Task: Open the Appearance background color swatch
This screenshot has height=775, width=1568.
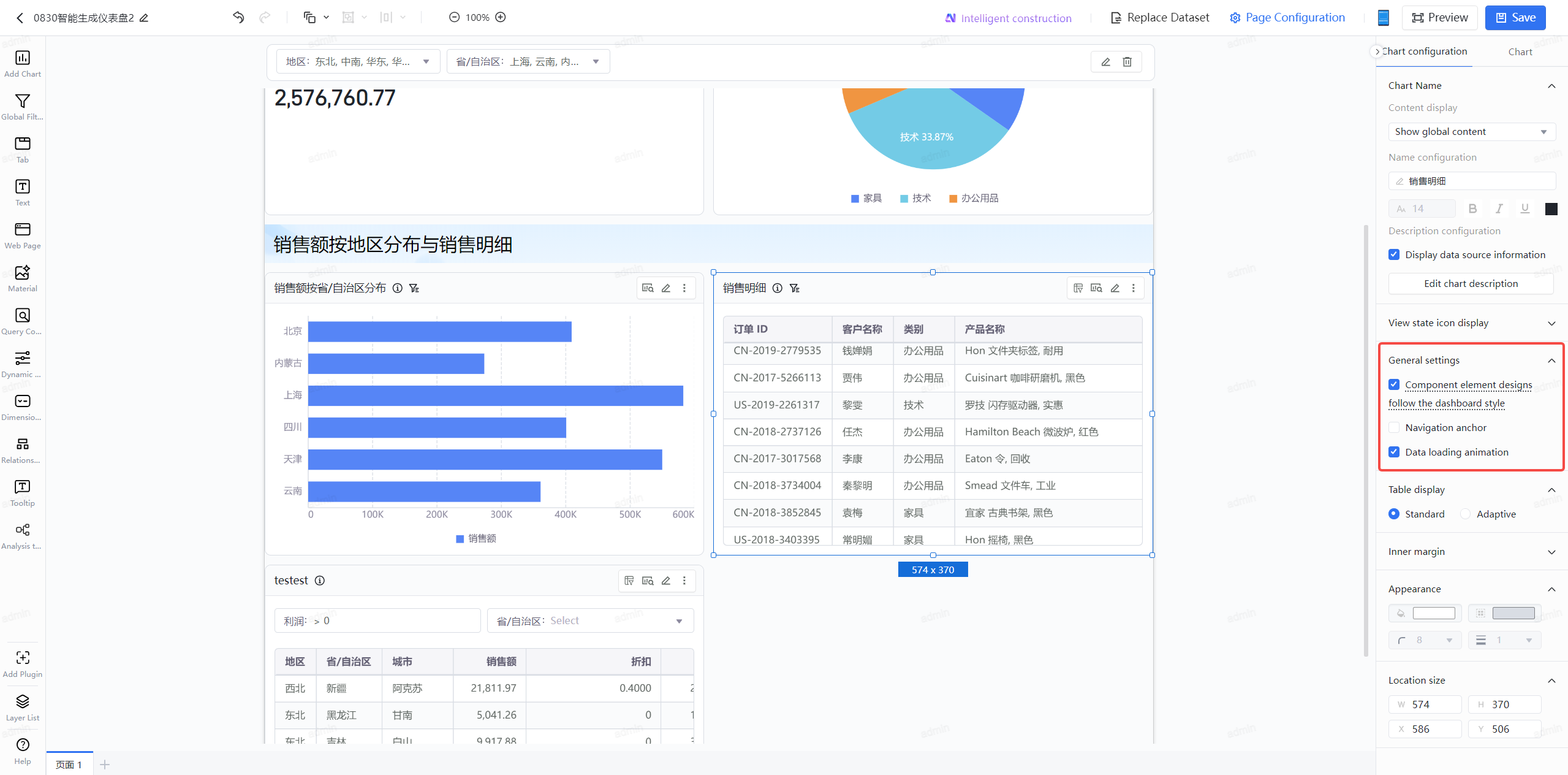Action: tap(1433, 613)
